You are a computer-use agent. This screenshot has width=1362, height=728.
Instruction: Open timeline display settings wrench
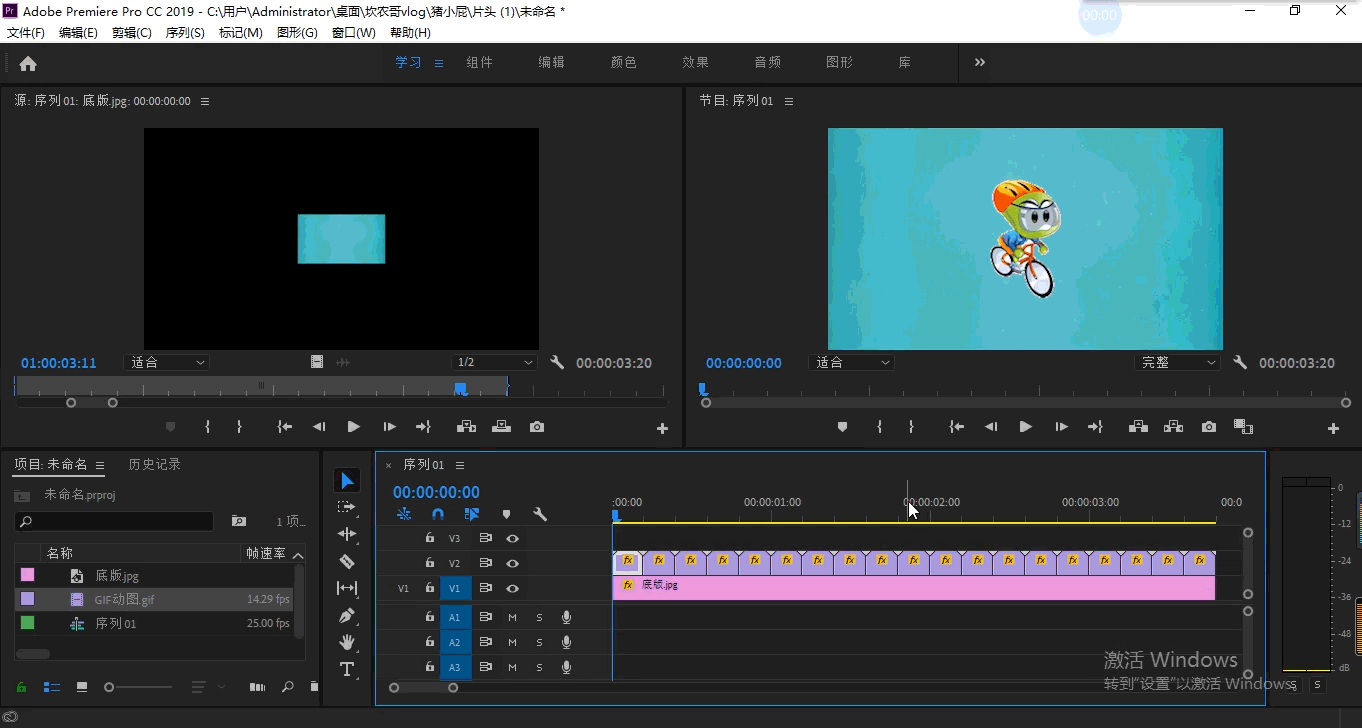540,514
